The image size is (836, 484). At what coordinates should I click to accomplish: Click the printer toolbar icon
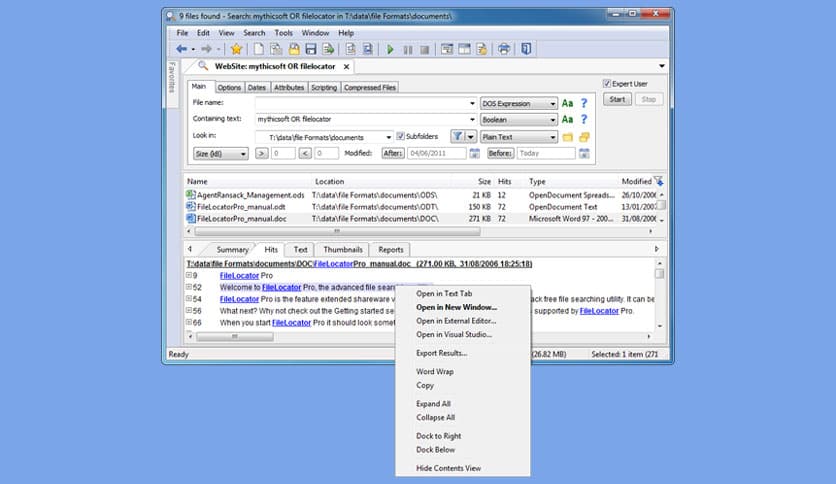(x=504, y=49)
